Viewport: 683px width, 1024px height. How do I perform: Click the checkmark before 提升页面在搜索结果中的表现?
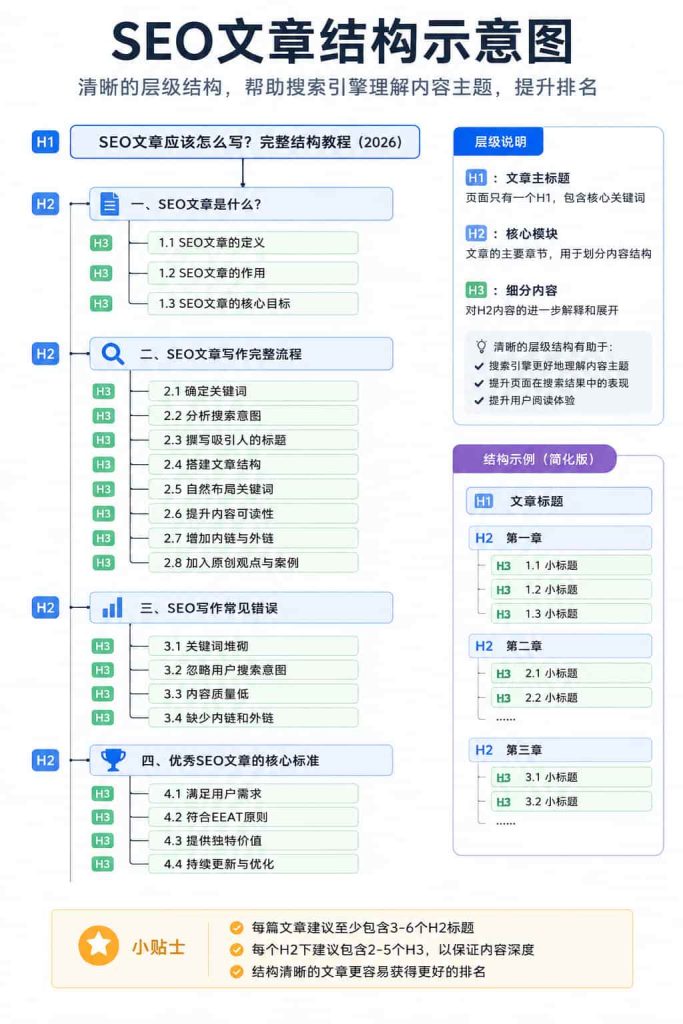(x=479, y=383)
